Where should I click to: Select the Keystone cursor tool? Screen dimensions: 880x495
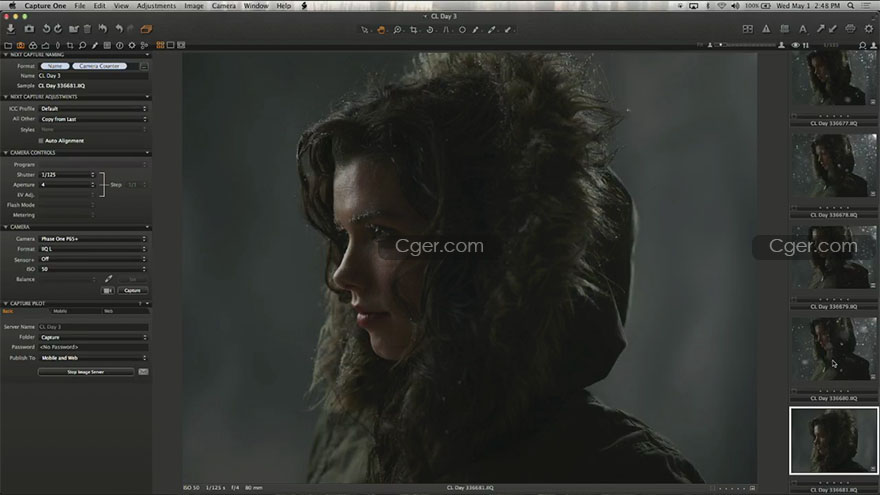click(446, 30)
